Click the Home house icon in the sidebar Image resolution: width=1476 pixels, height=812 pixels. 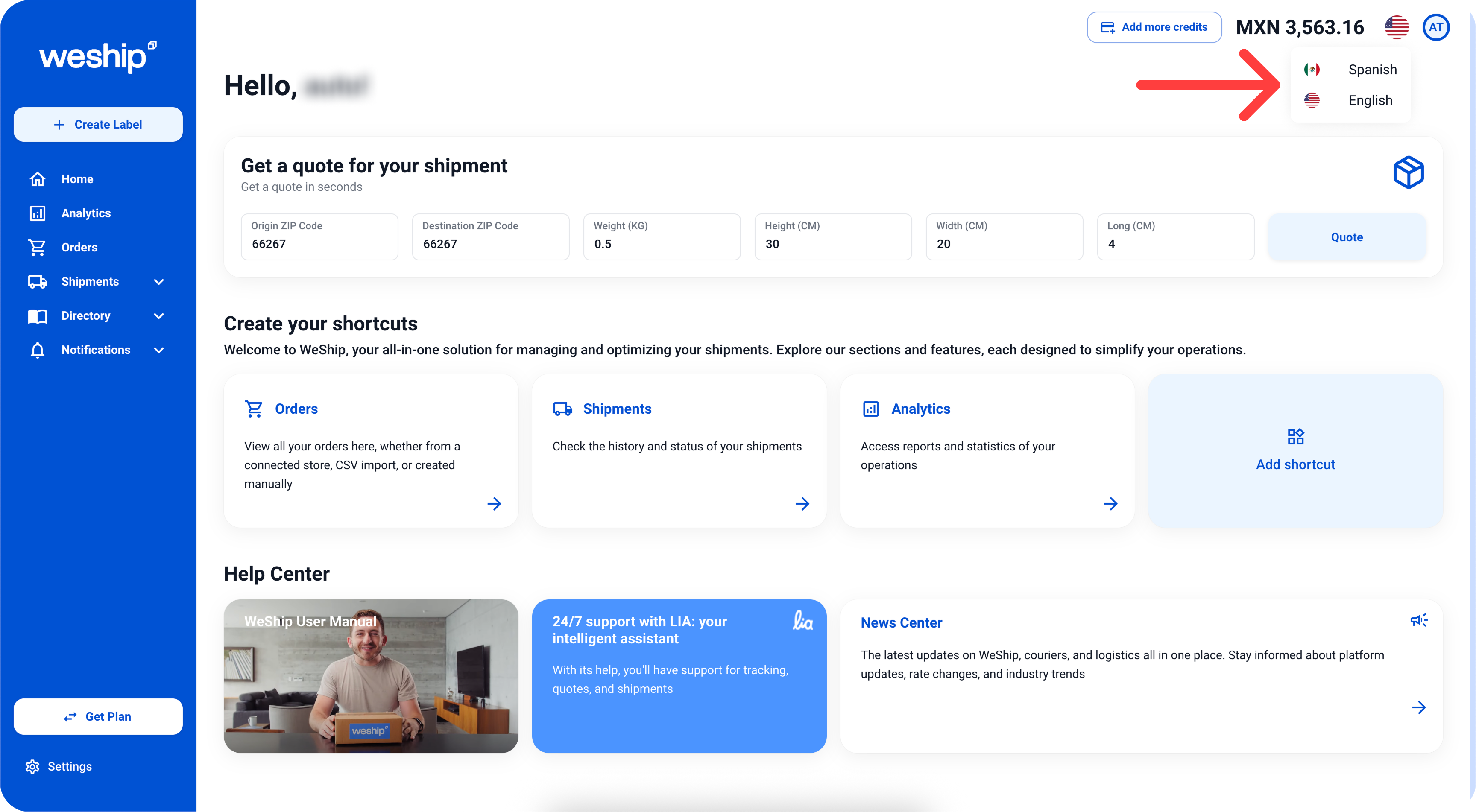37,179
